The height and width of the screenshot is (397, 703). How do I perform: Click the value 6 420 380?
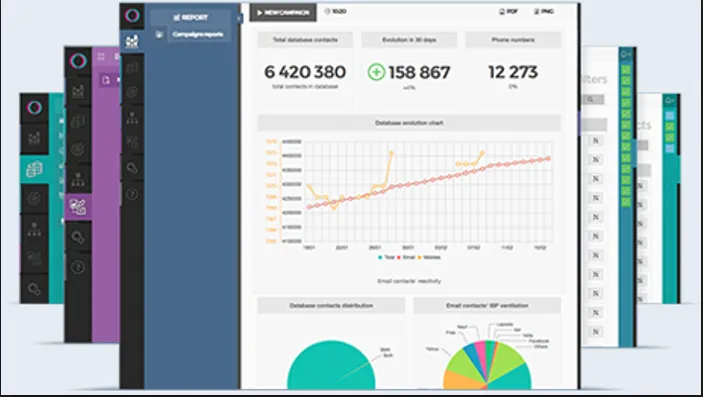[305, 72]
